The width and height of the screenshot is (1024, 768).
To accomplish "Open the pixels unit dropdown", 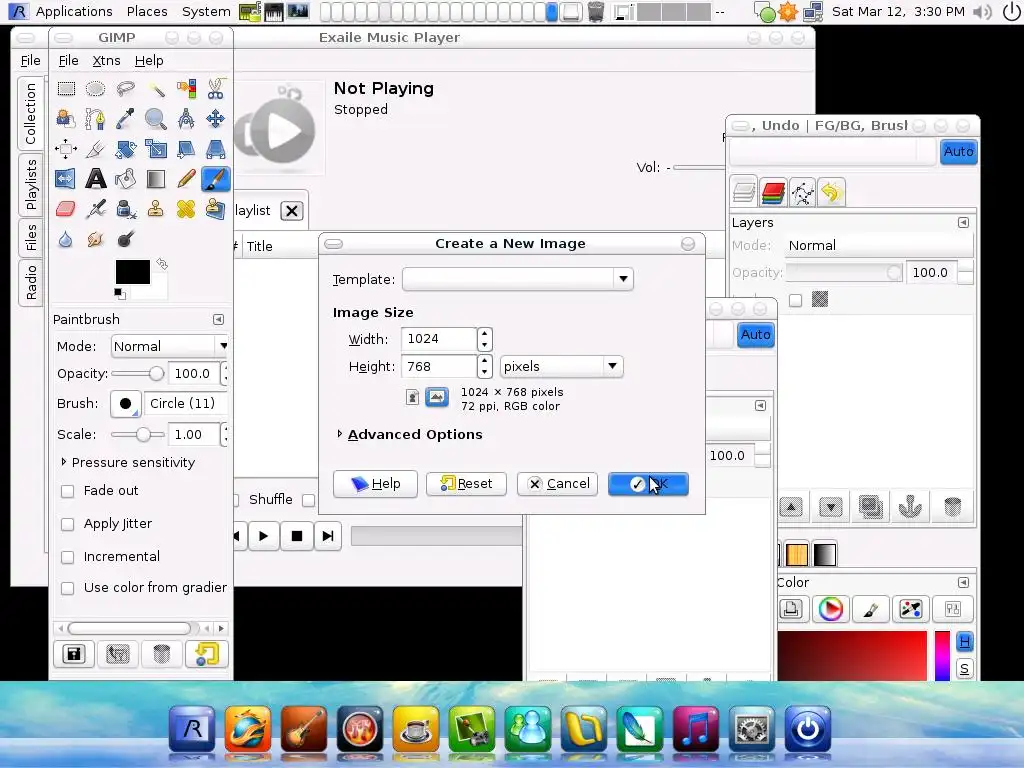I will [562, 366].
